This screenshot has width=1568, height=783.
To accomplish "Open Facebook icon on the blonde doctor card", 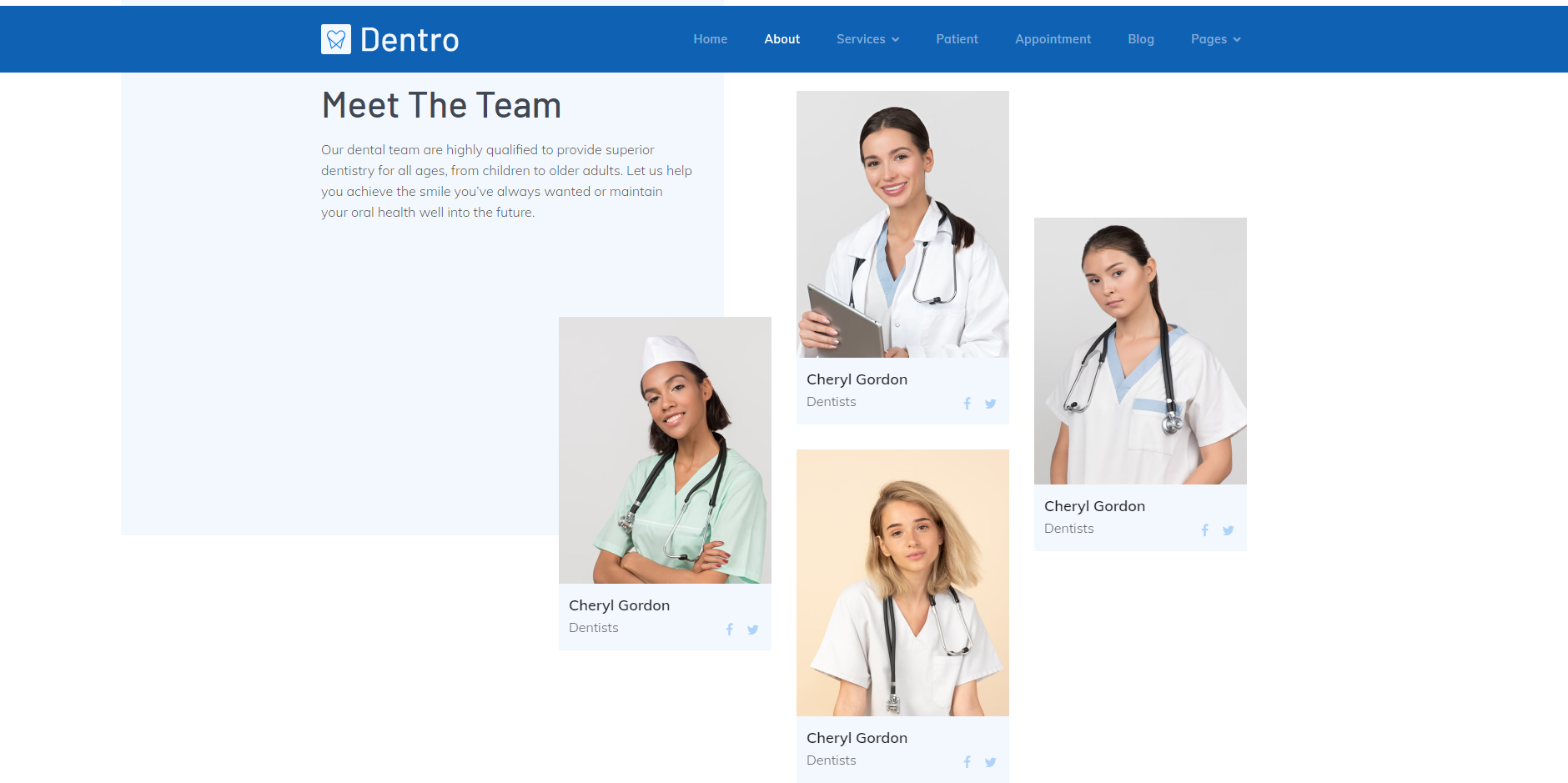I will 967,762.
